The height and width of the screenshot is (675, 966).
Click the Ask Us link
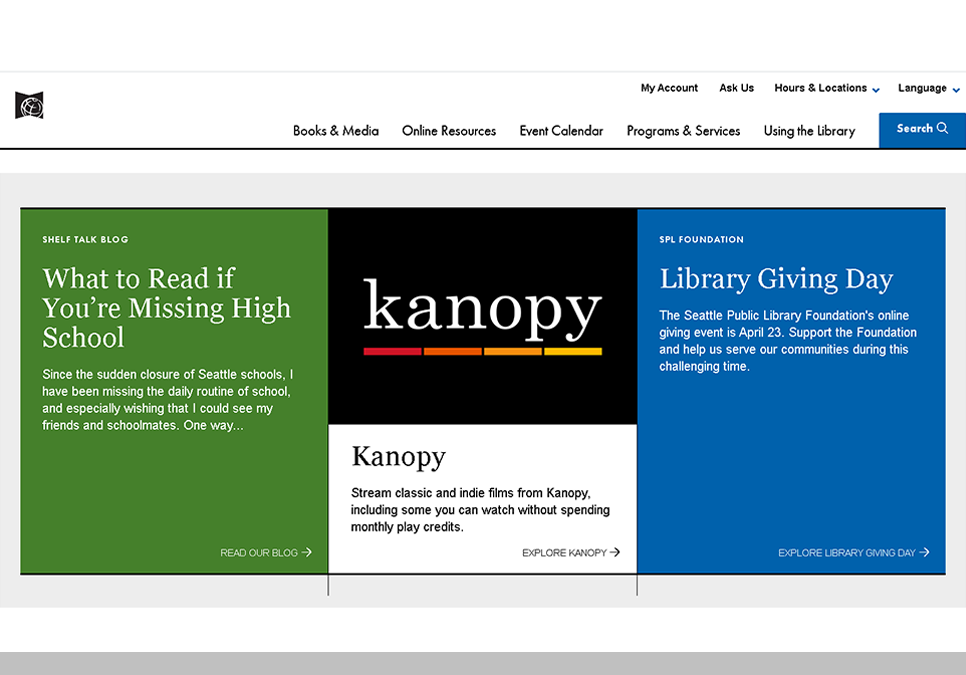pos(736,88)
